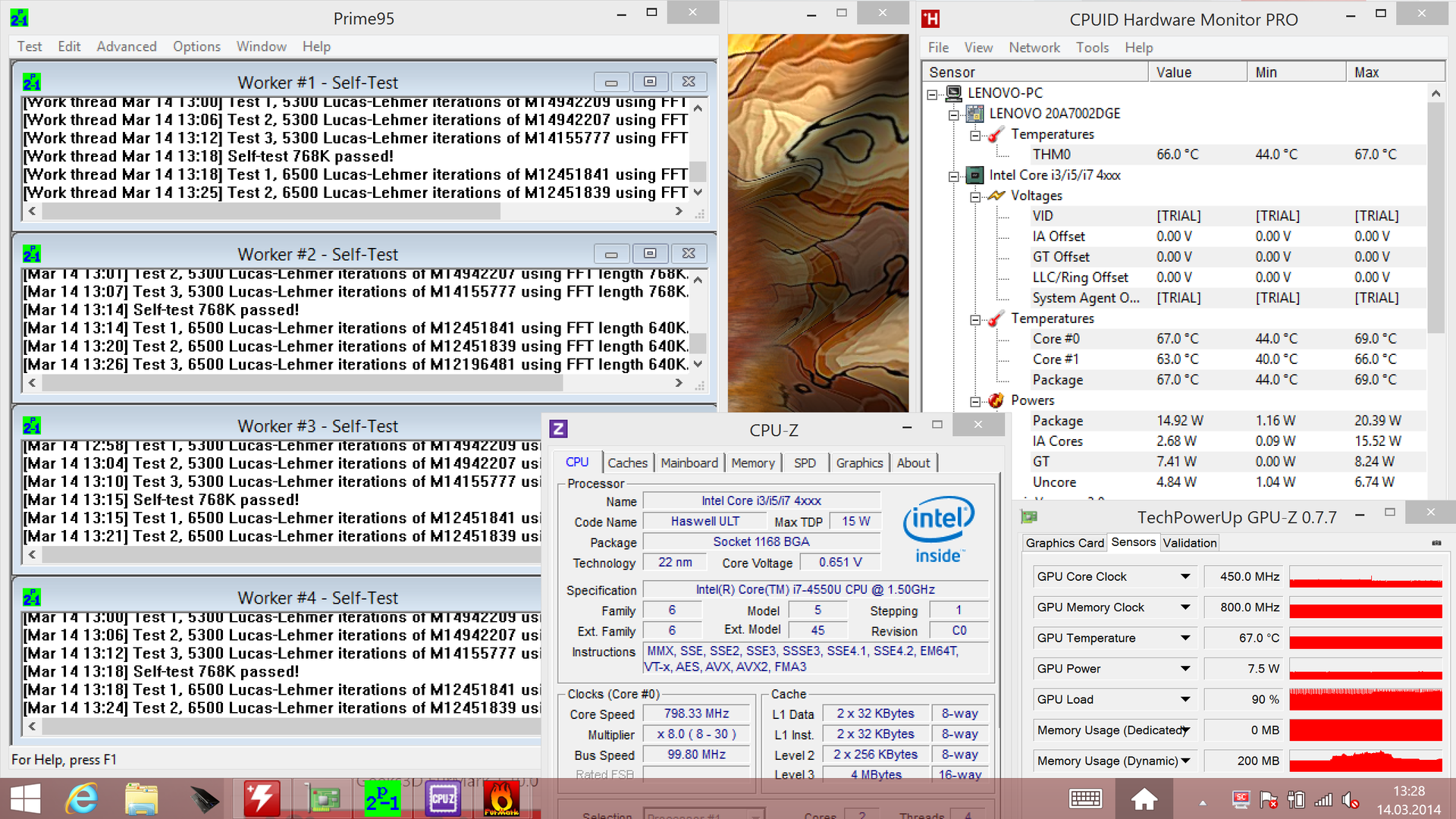The height and width of the screenshot is (819, 1456).
Task: Click Worker #1 horizontal scrollbar right arrow
Action: (679, 212)
